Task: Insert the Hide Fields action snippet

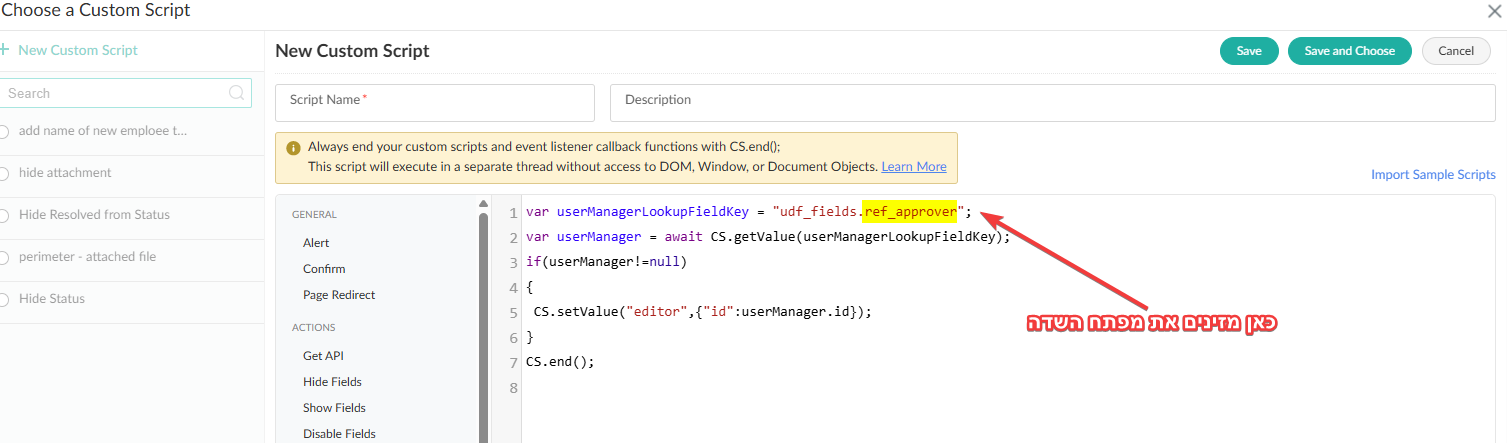Action: 332,382
